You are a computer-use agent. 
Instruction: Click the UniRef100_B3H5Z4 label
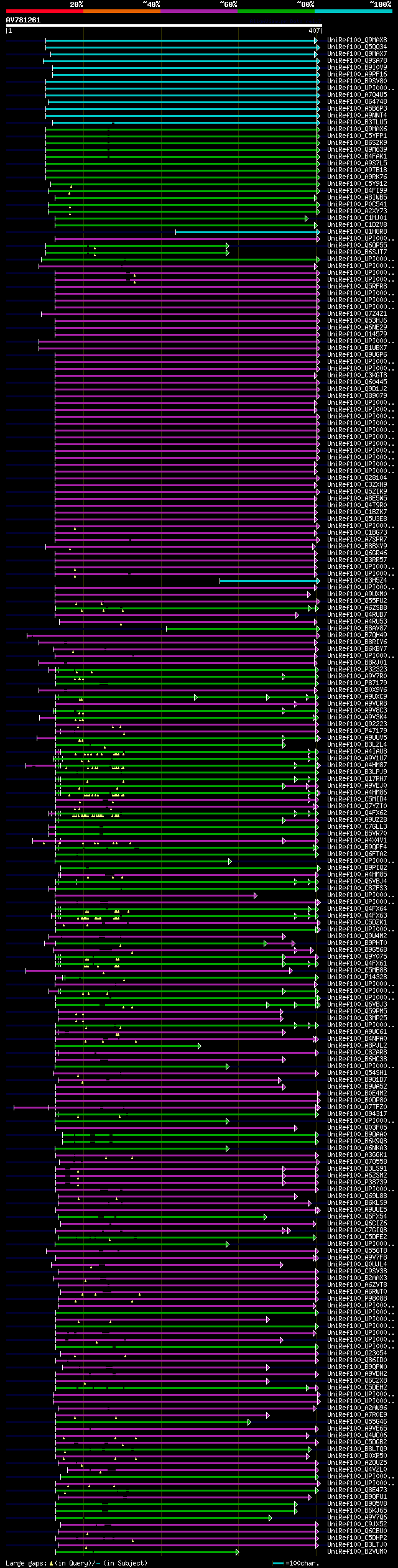click(x=357, y=581)
